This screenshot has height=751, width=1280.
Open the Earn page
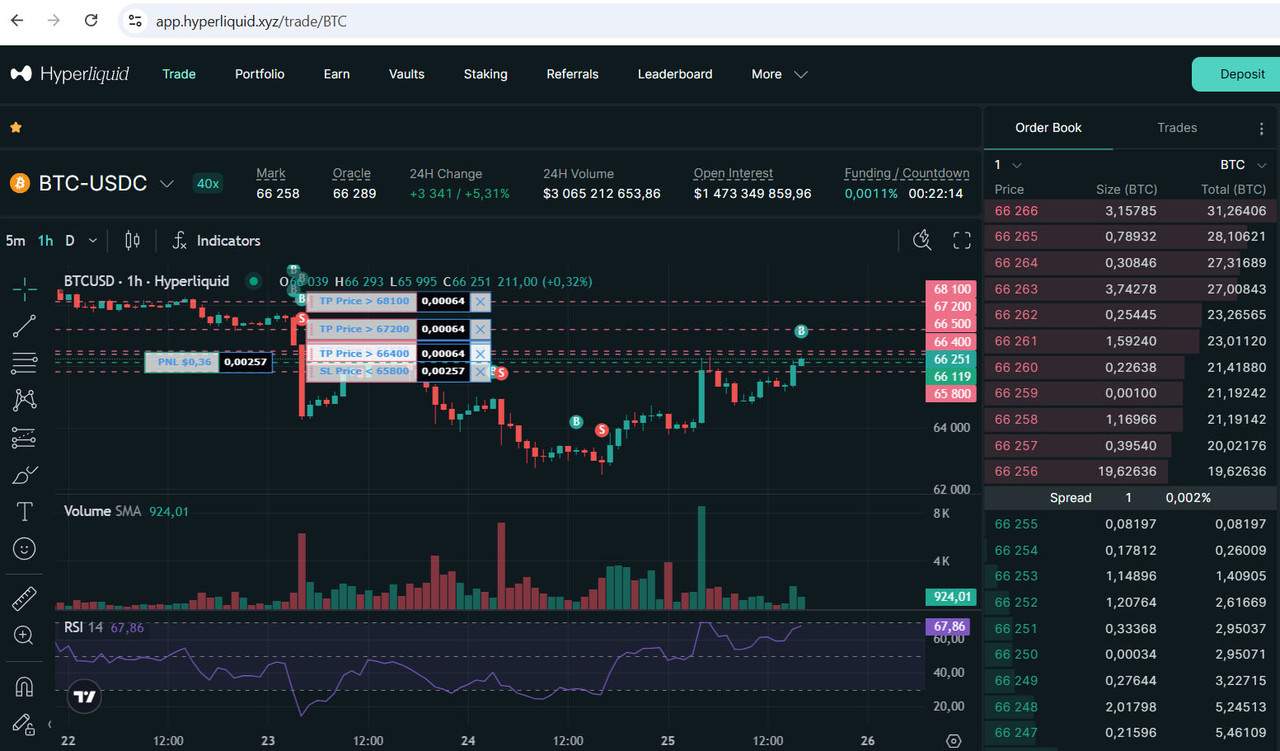[337, 74]
